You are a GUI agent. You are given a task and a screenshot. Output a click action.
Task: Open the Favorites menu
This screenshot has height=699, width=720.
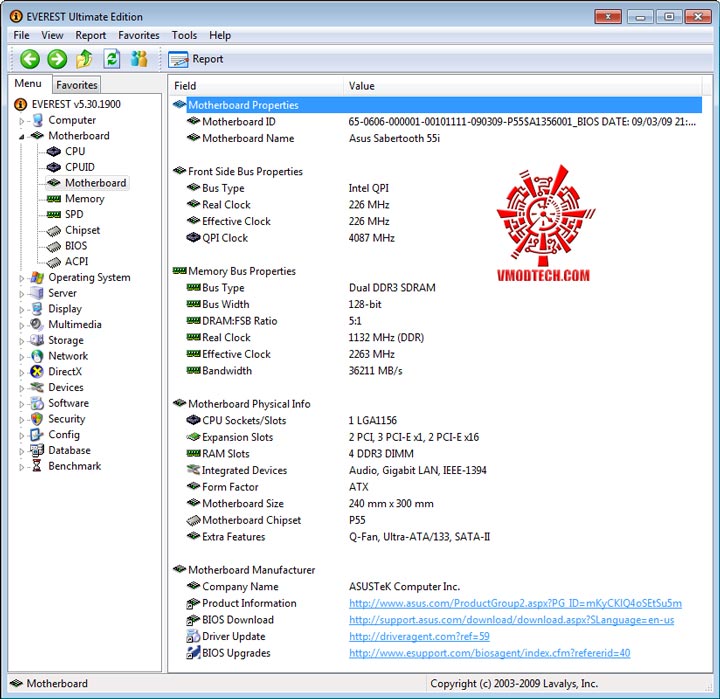[x=139, y=35]
